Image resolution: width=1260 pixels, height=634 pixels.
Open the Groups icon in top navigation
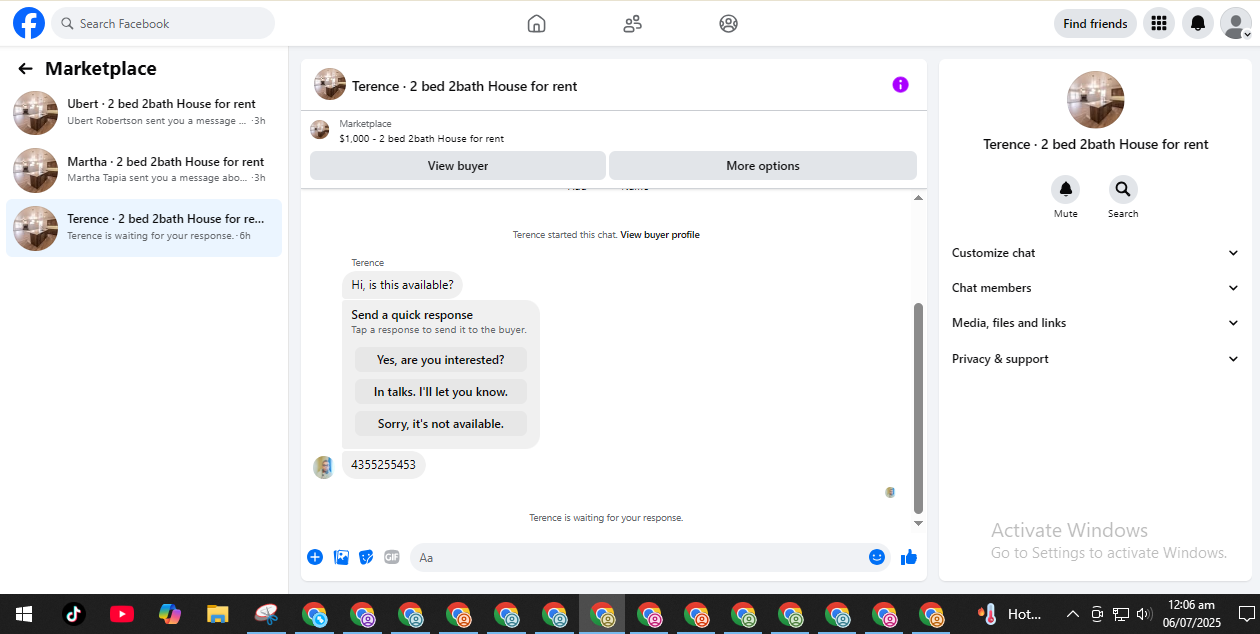click(x=728, y=23)
